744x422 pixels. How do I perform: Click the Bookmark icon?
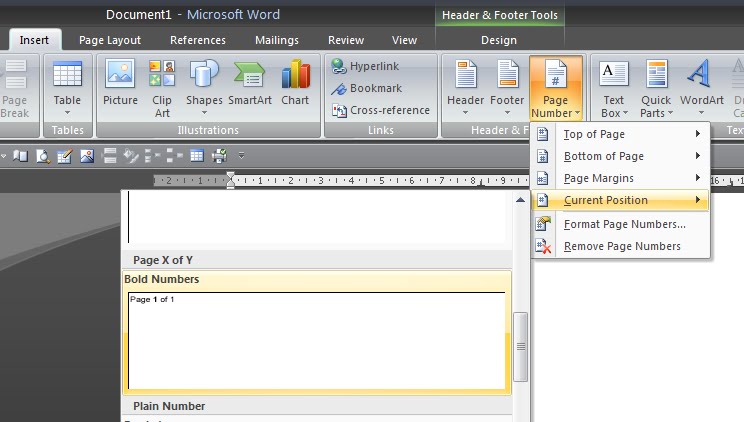click(339, 88)
